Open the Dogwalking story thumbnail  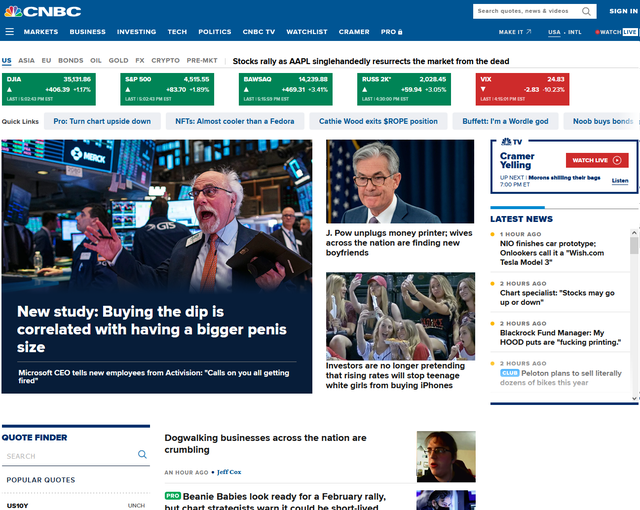446,457
